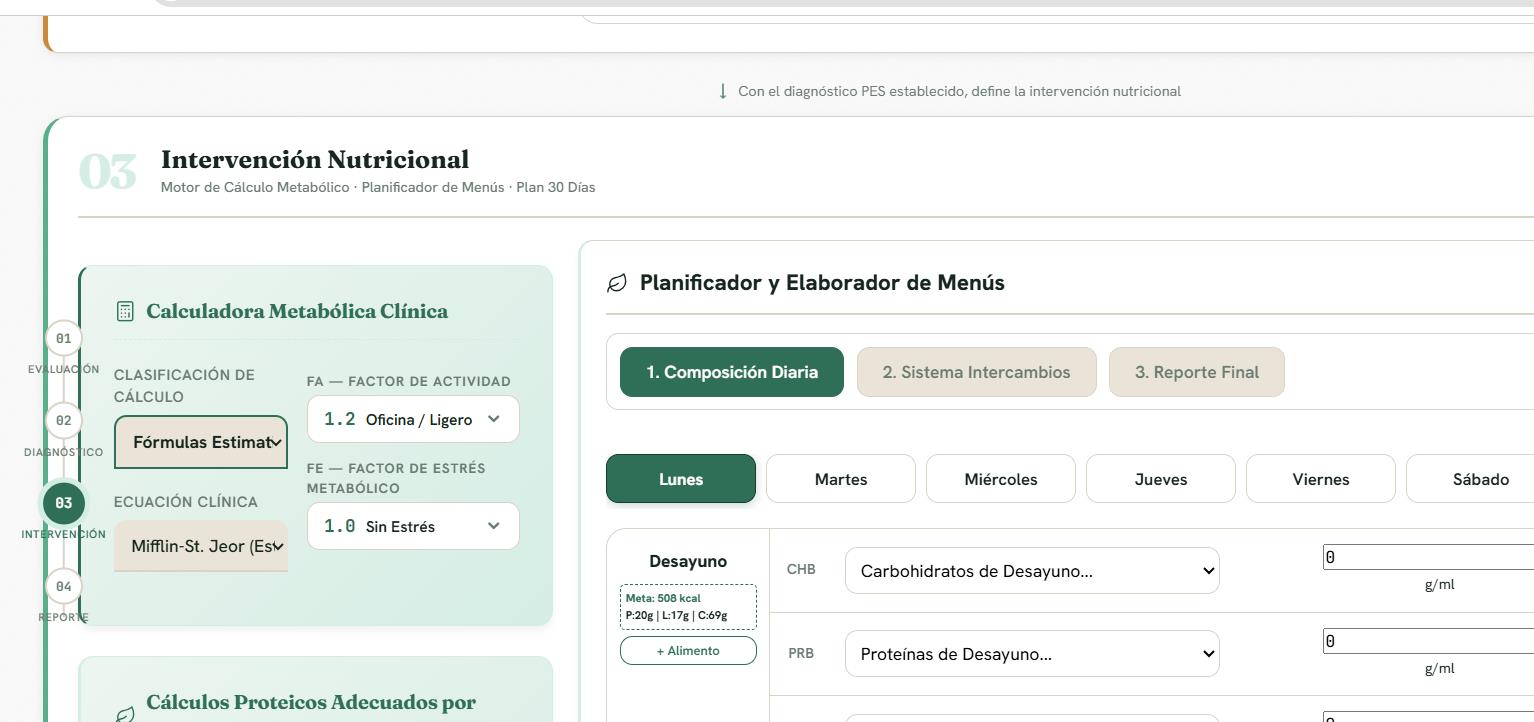Open the Clasificación de Cálculo dropdown
1534x722 pixels.
click(201, 442)
